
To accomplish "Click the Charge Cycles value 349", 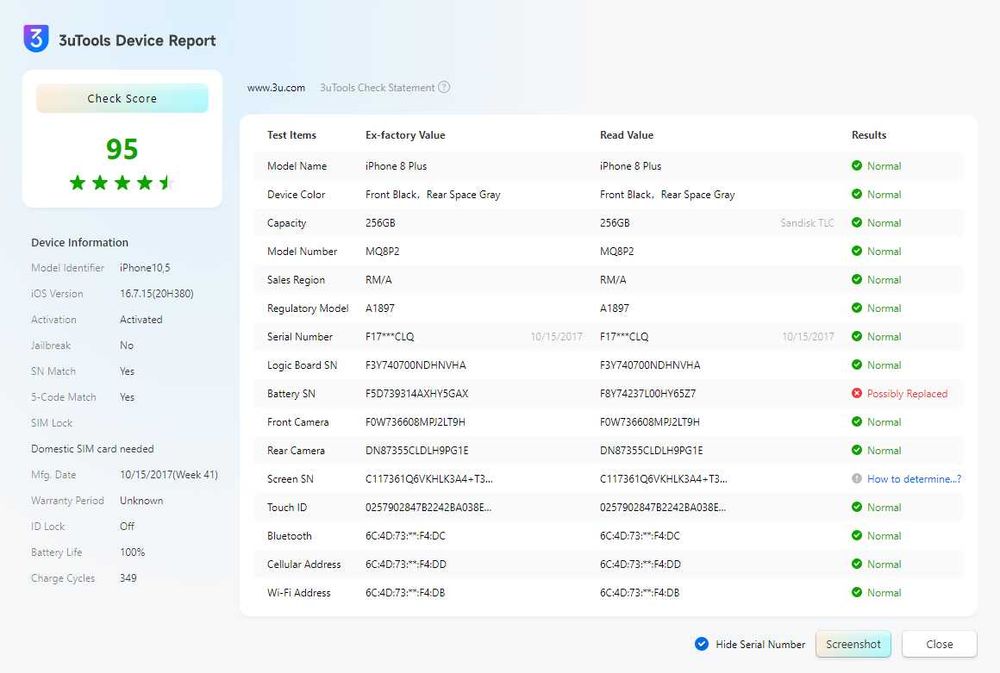I will tap(128, 578).
